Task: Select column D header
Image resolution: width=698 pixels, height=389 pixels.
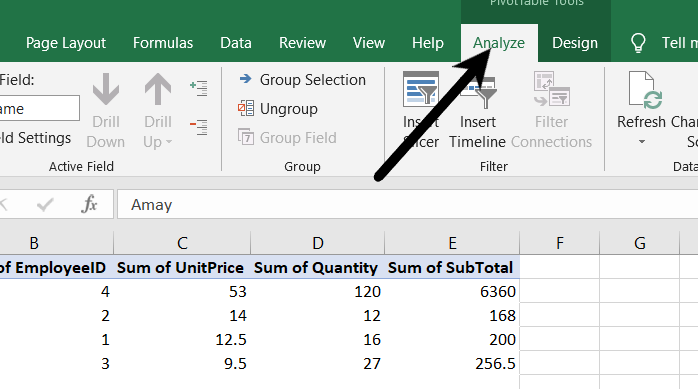Action: [x=317, y=243]
